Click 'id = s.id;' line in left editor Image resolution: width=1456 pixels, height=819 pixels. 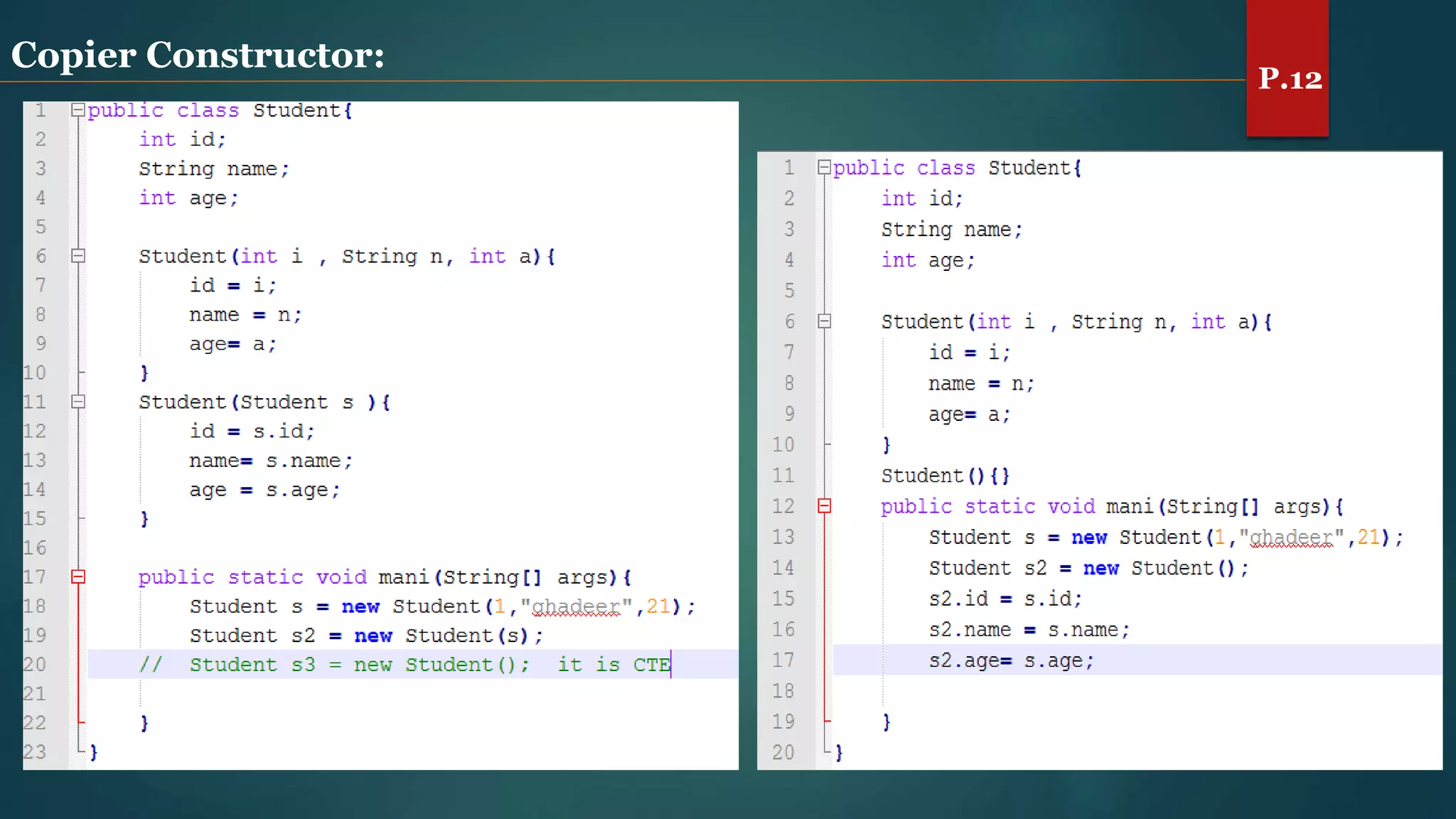[x=252, y=432]
